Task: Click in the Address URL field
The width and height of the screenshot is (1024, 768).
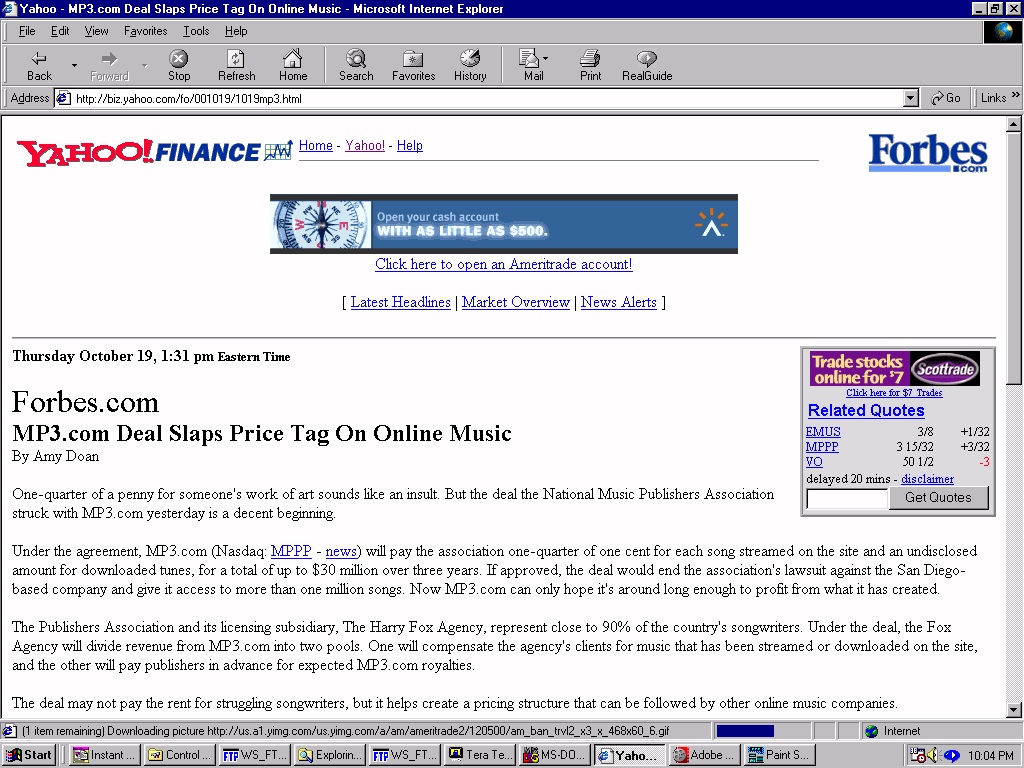Action: [488, 99]
